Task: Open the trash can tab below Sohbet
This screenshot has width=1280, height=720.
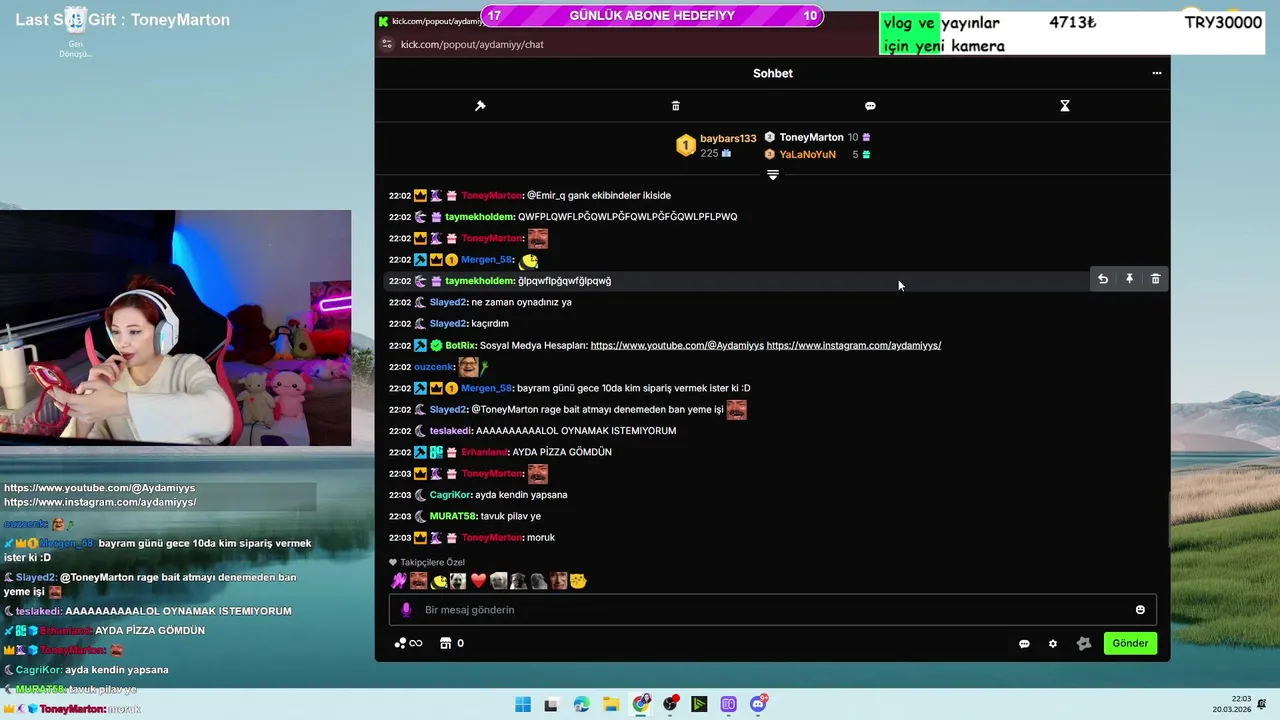Action: coord(675,106)
